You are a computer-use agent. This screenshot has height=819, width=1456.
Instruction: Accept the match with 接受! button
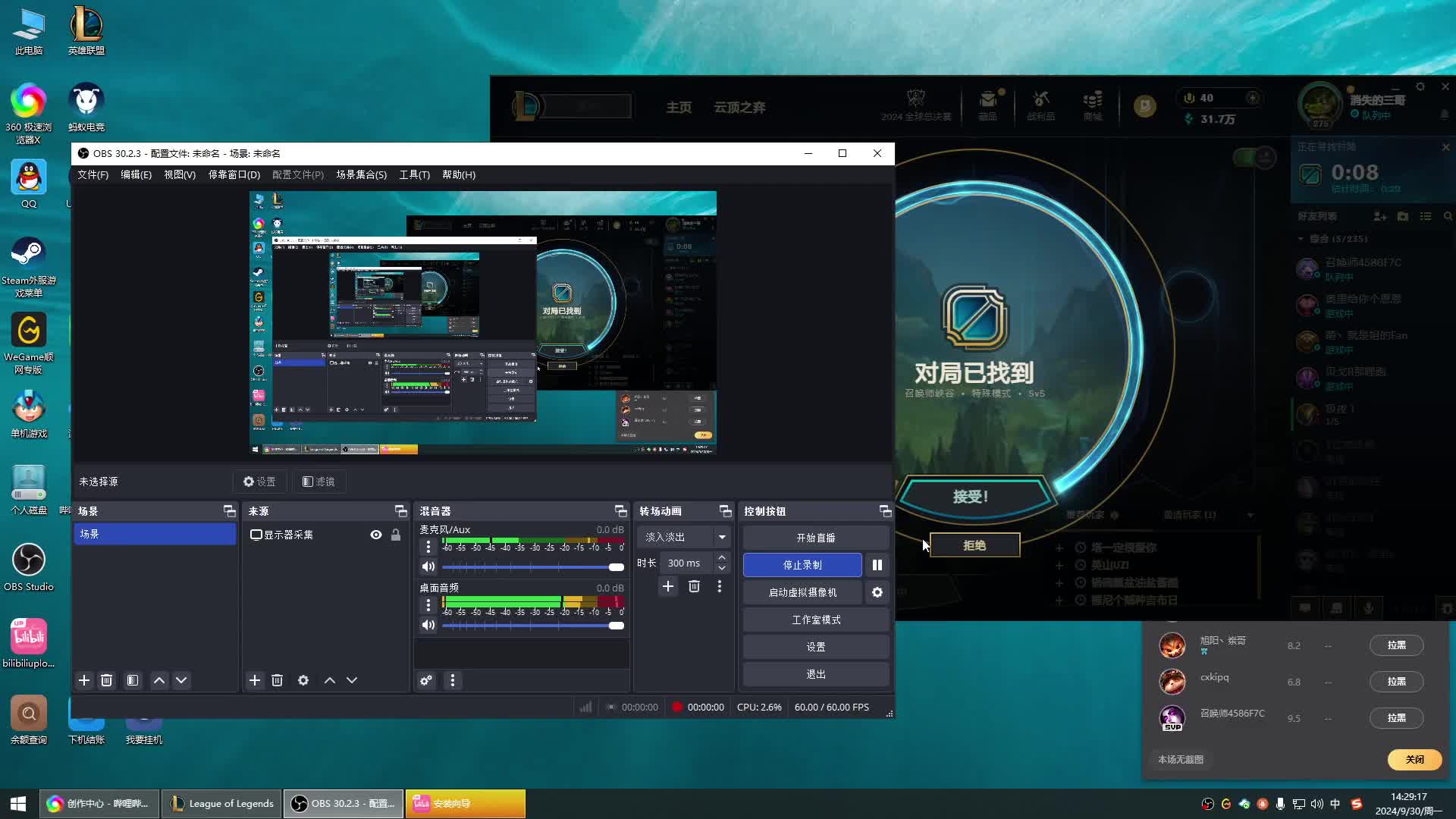click(974, 497)
